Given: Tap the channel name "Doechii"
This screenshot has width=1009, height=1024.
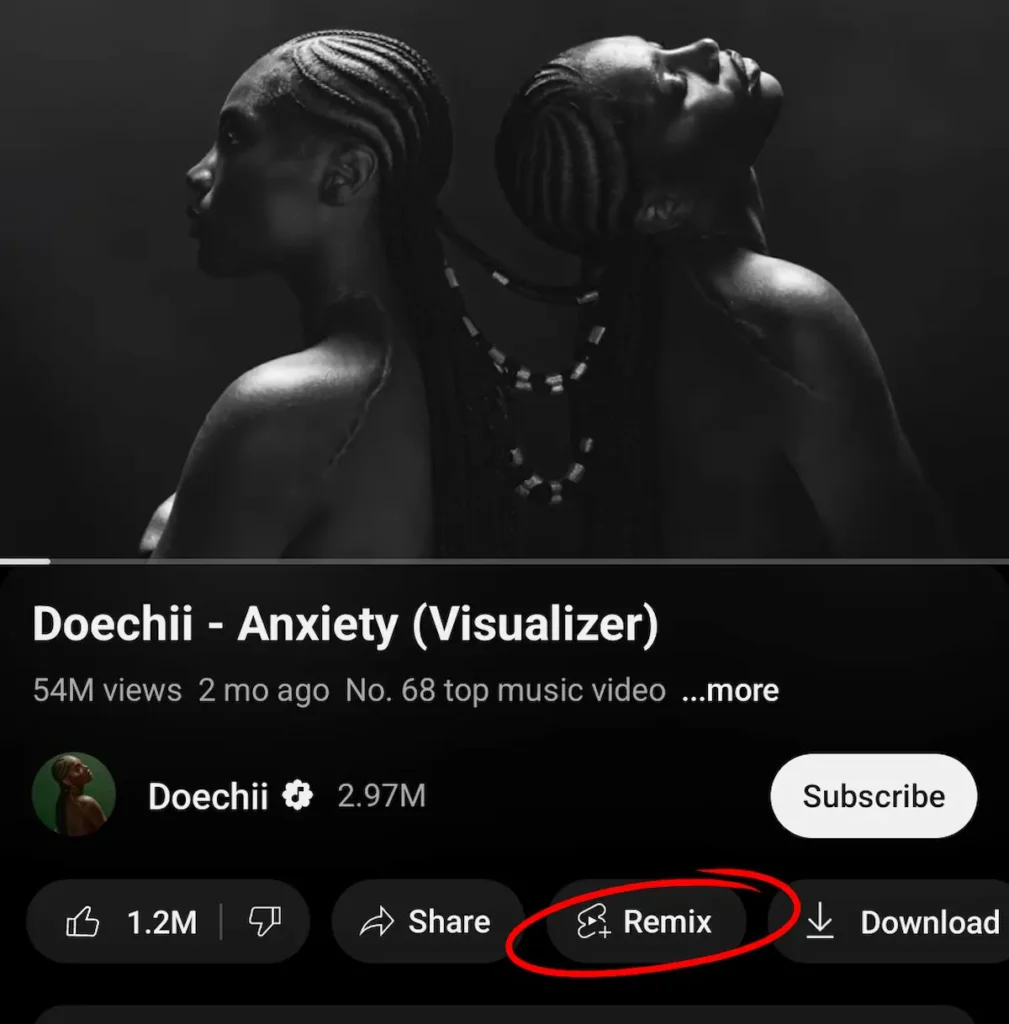Looking at the screenshot, I should 208,796.
